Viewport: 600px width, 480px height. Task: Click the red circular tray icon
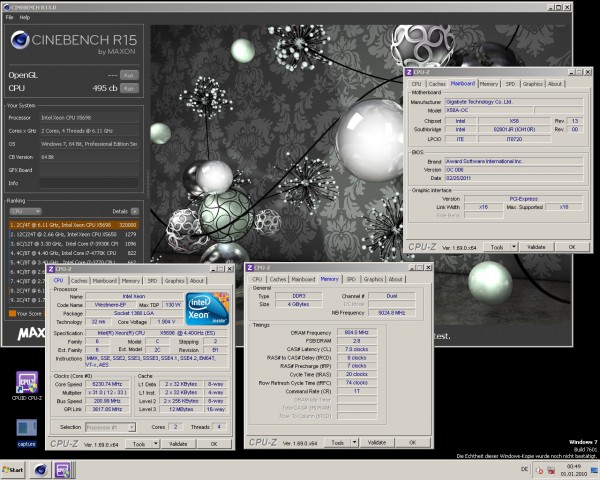coord(540,470)
